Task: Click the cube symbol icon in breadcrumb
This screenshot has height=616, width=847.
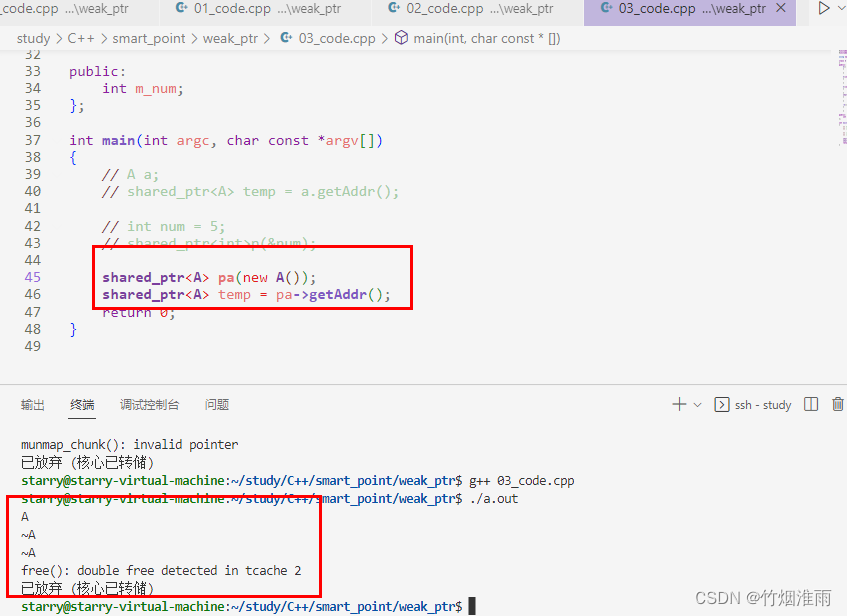Action: coord(401,38)
